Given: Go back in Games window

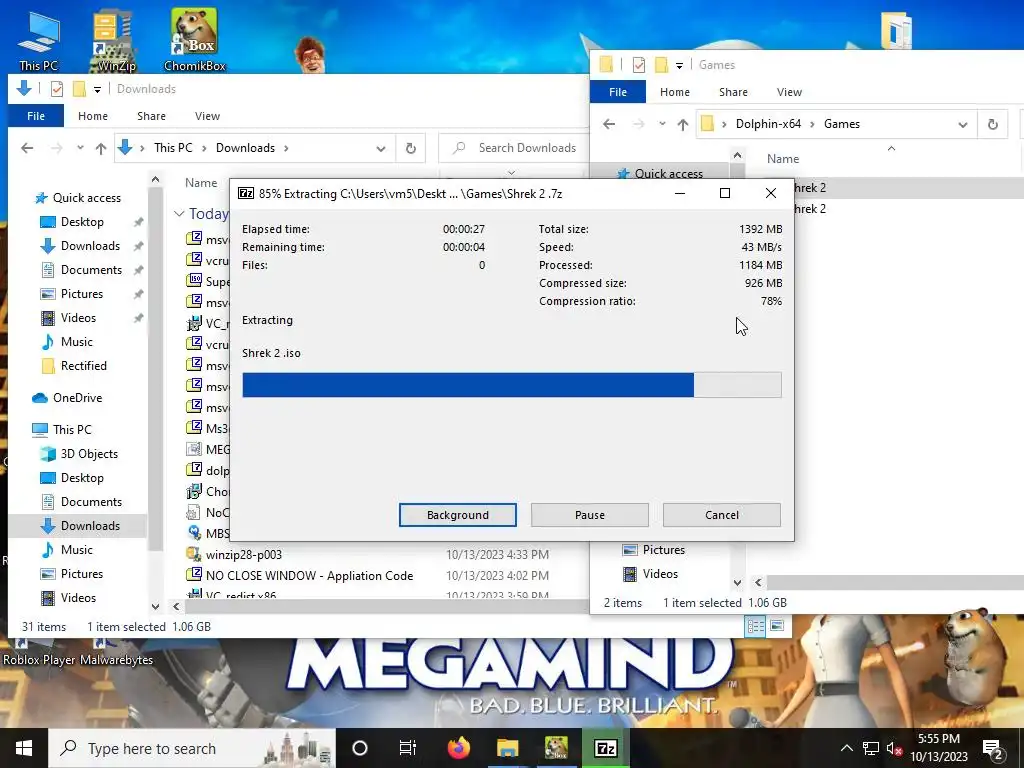Looking at the screenshot, I should [x=609, y=124].
